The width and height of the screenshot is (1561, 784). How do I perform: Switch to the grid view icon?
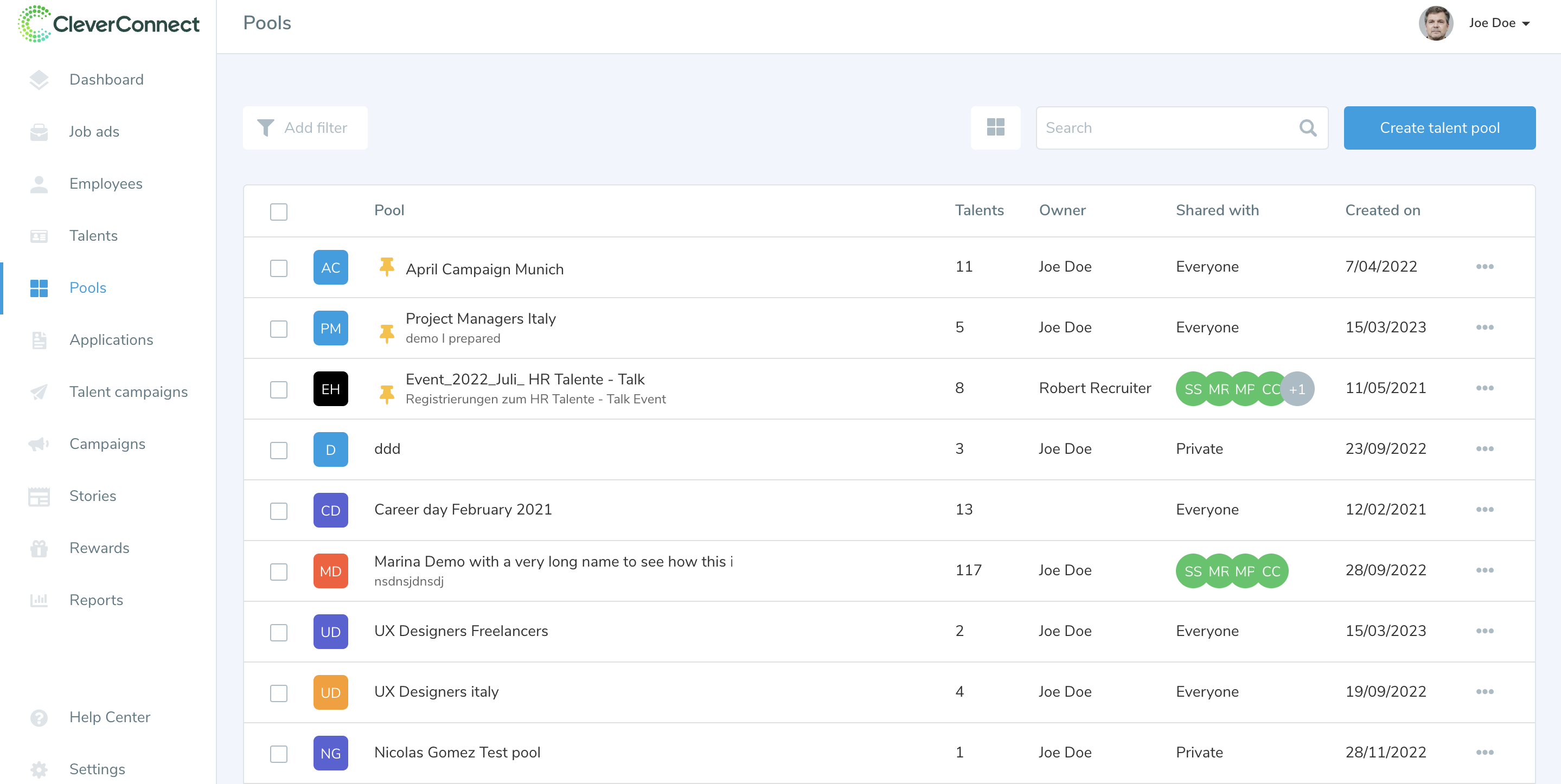(995, 127)
